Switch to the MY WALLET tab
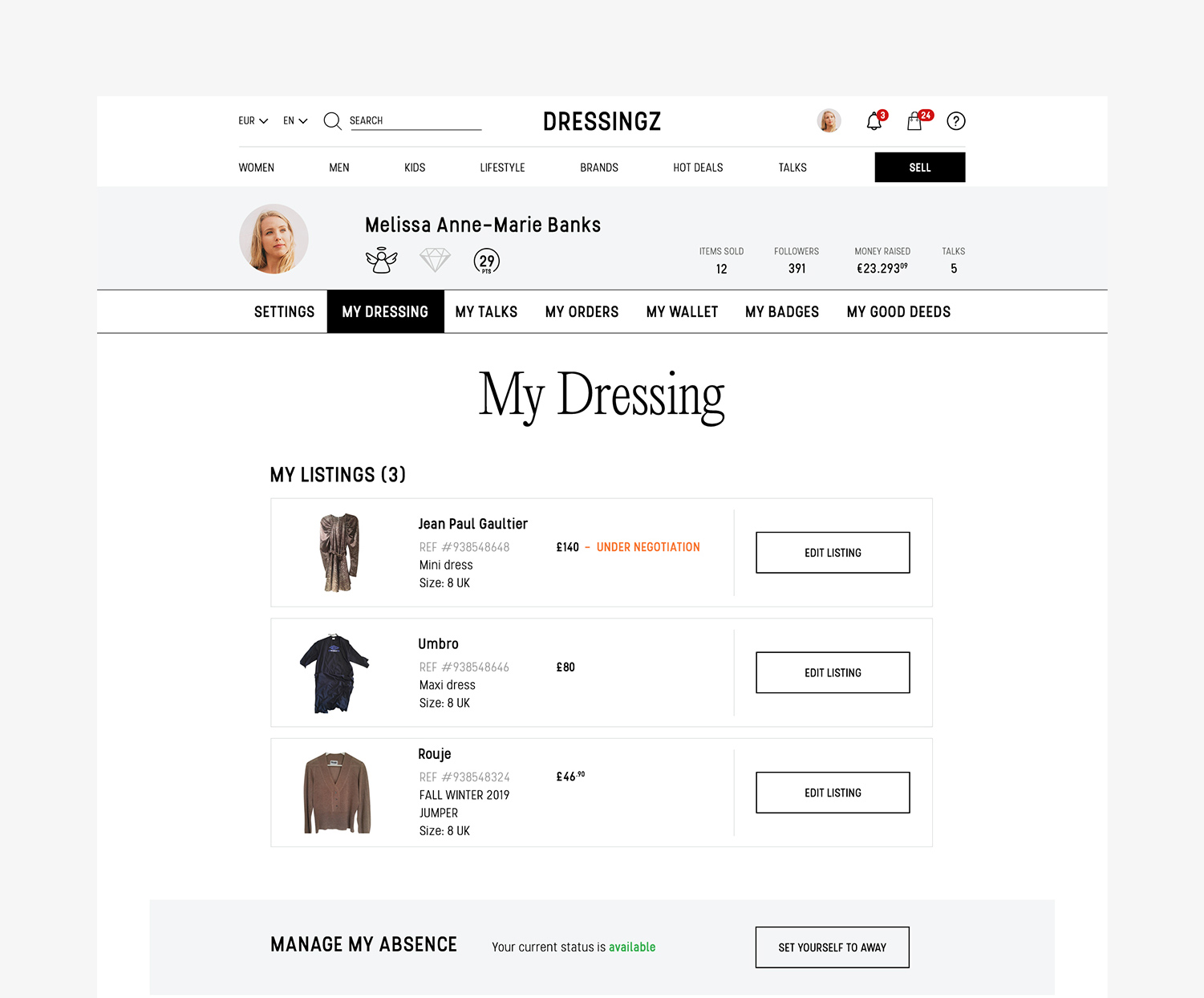The image size is (1204, 998). tap(682, 311)
